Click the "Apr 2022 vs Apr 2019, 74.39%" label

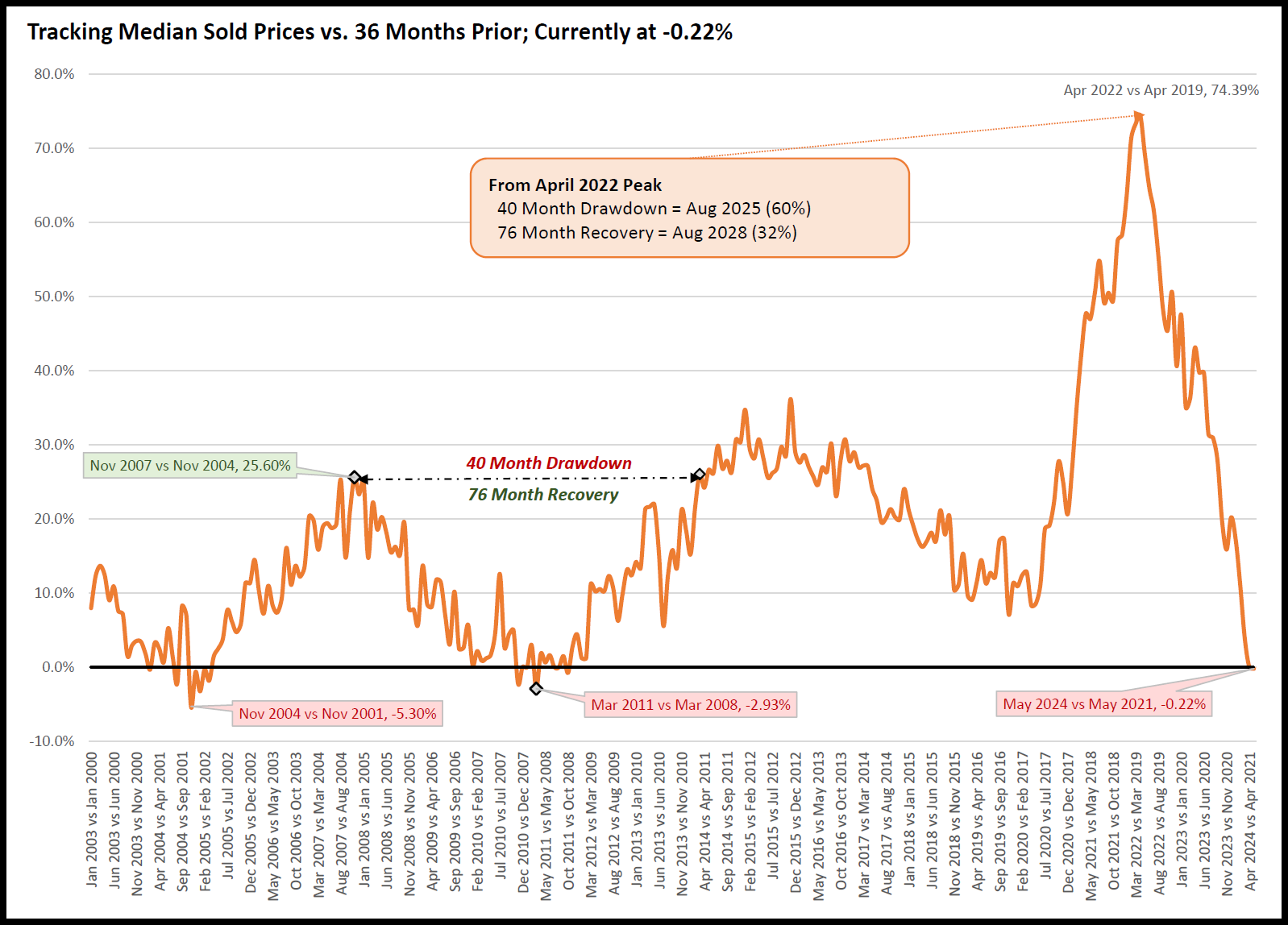pyautogui.click(x=1161, y=90)
